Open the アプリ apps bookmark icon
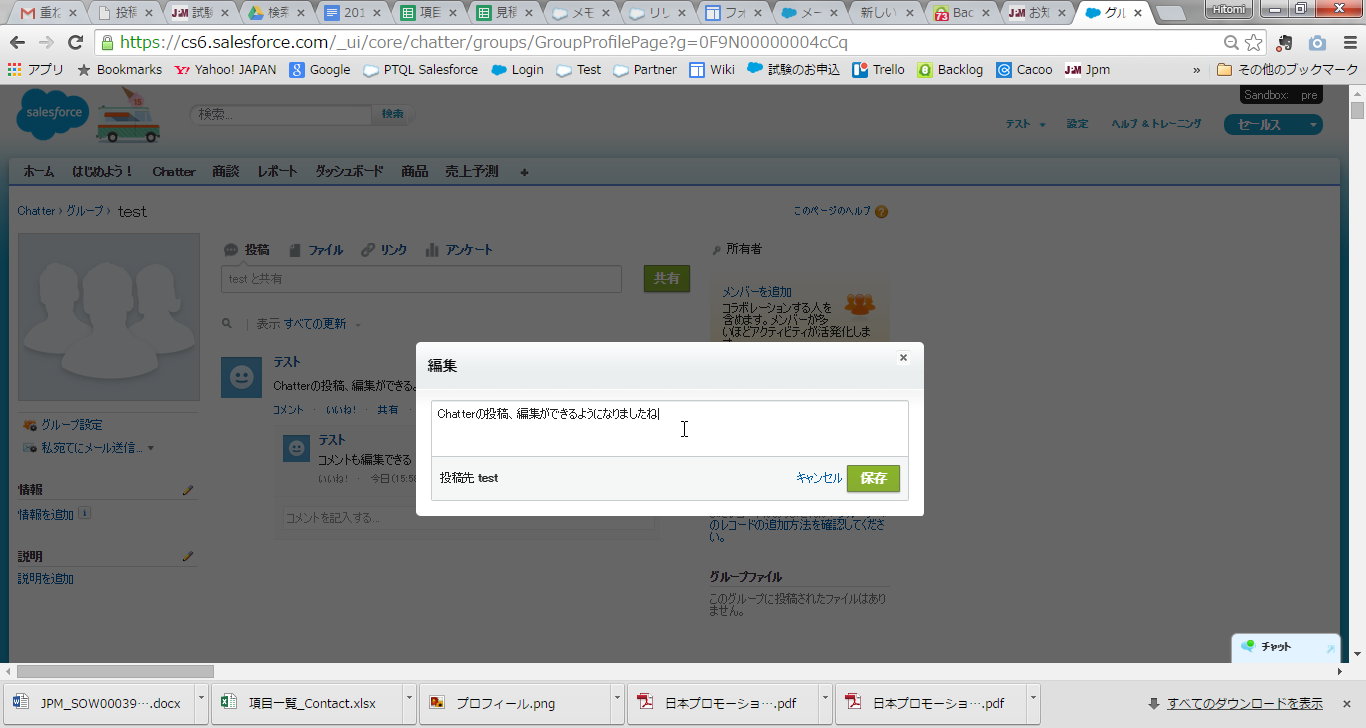 point(14,70)
